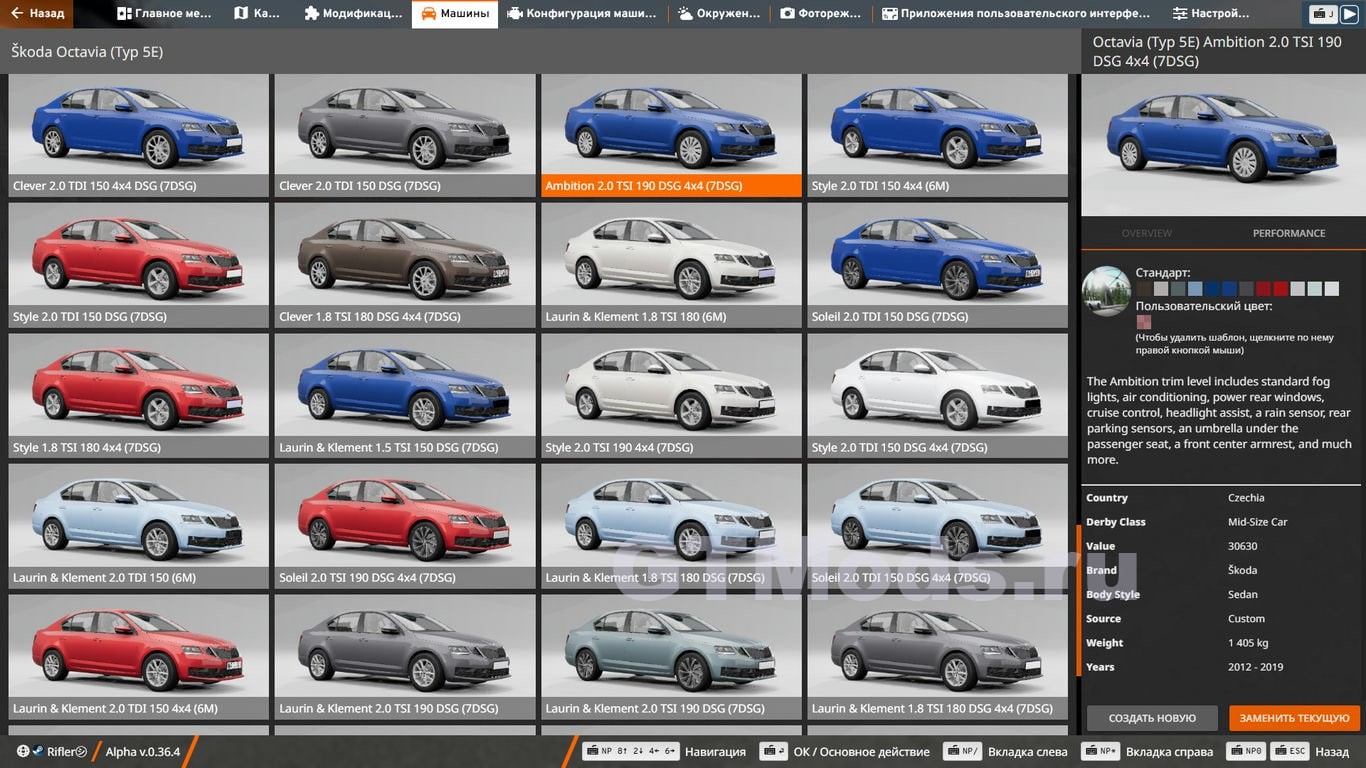Select the Машины tab
This screenshot has width=1366, height=768.
[x=455, y=14]
